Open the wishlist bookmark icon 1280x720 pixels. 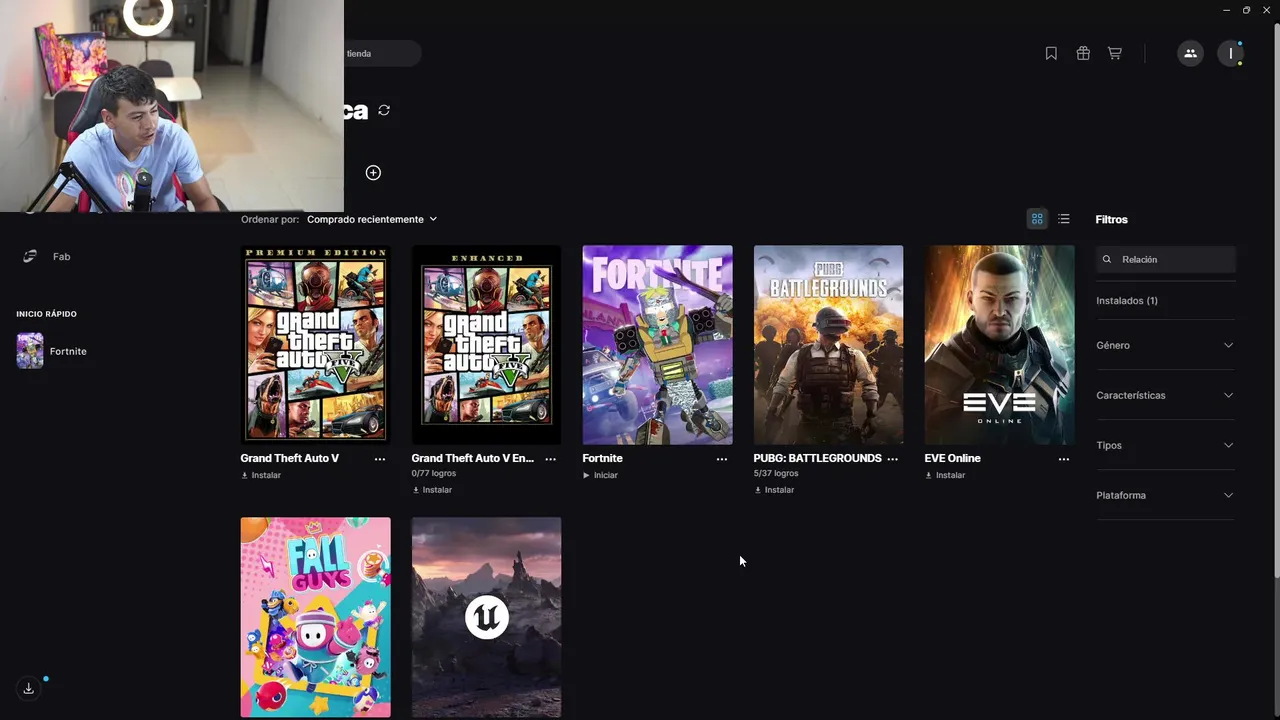(1051, 54)
